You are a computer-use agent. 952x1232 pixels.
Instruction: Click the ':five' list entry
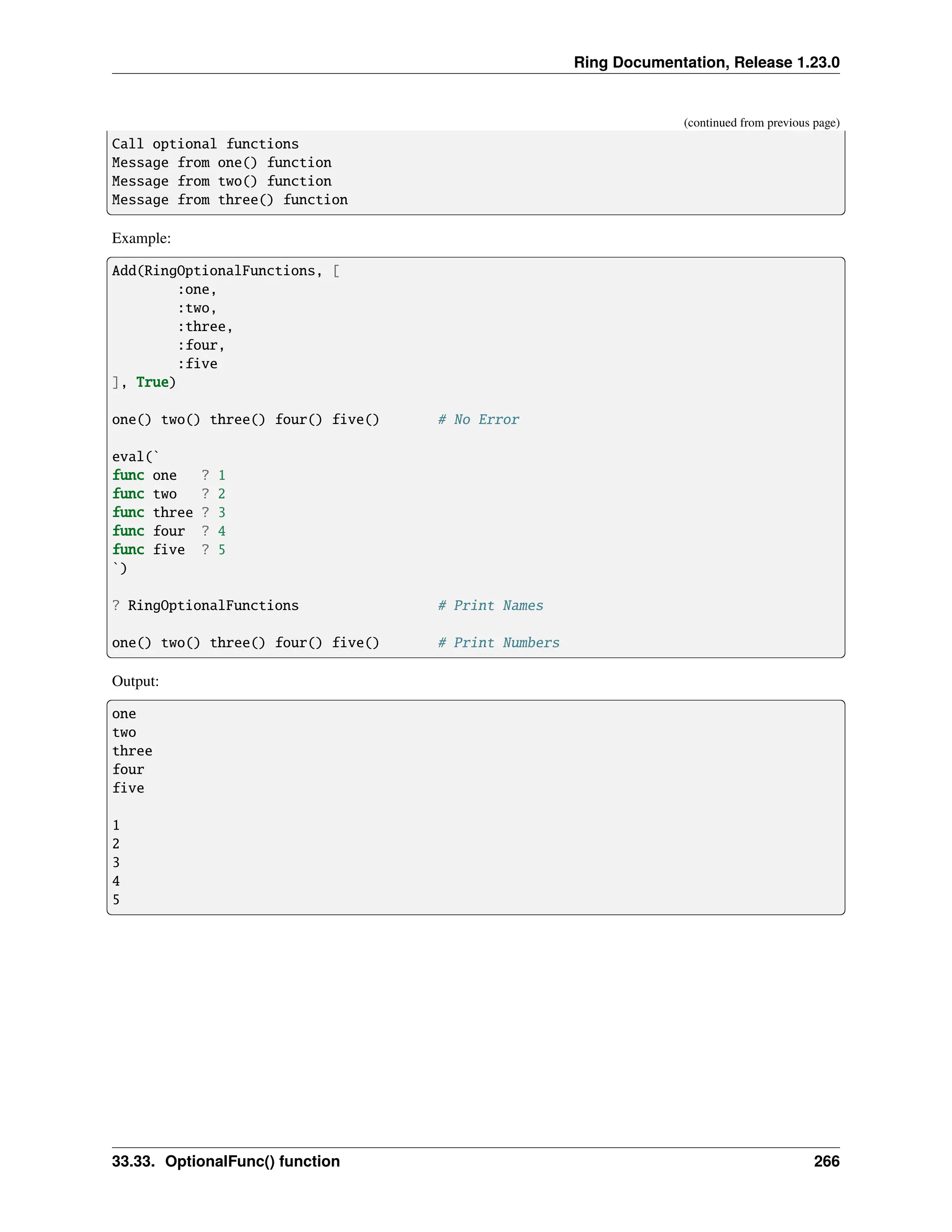(198, 364)
